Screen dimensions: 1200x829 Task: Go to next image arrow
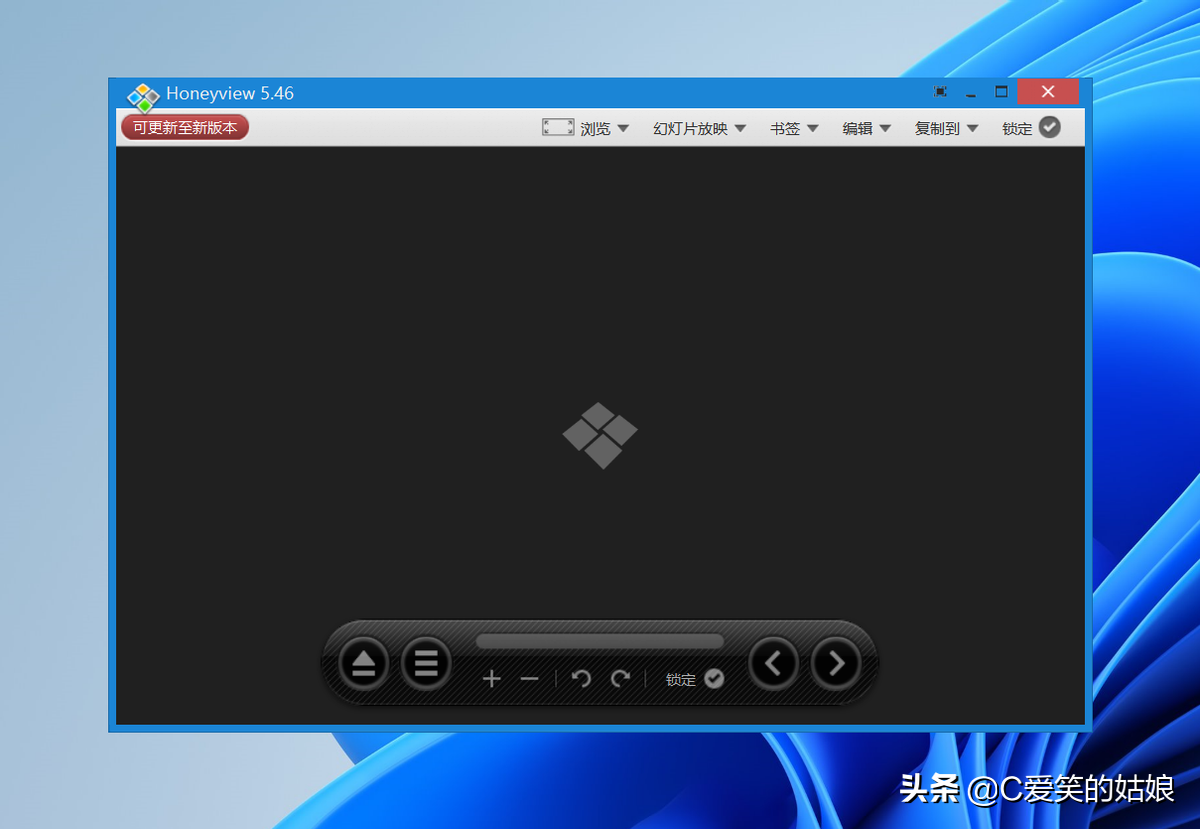pyautogui.click(x=836, y=663)
